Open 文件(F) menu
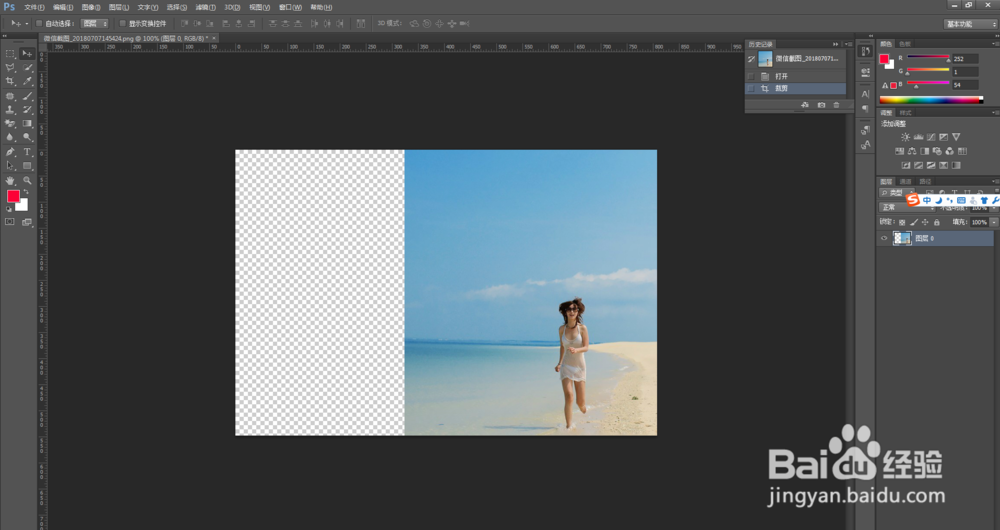Viewport: 1000px width, 530px height. [x=34, y=8]
